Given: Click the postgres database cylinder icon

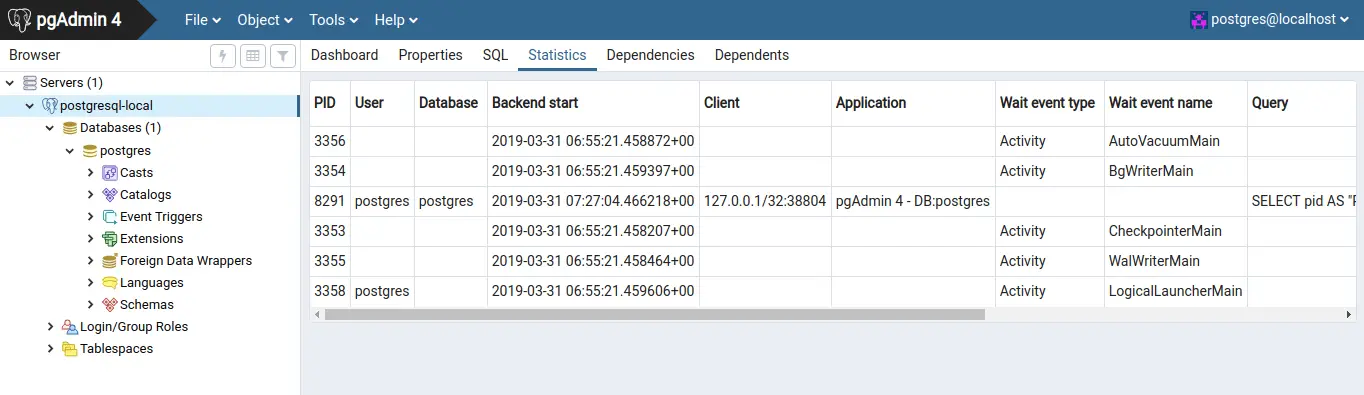Looking at the screenshot, I should pyautogui.click(x=90, y=151).
